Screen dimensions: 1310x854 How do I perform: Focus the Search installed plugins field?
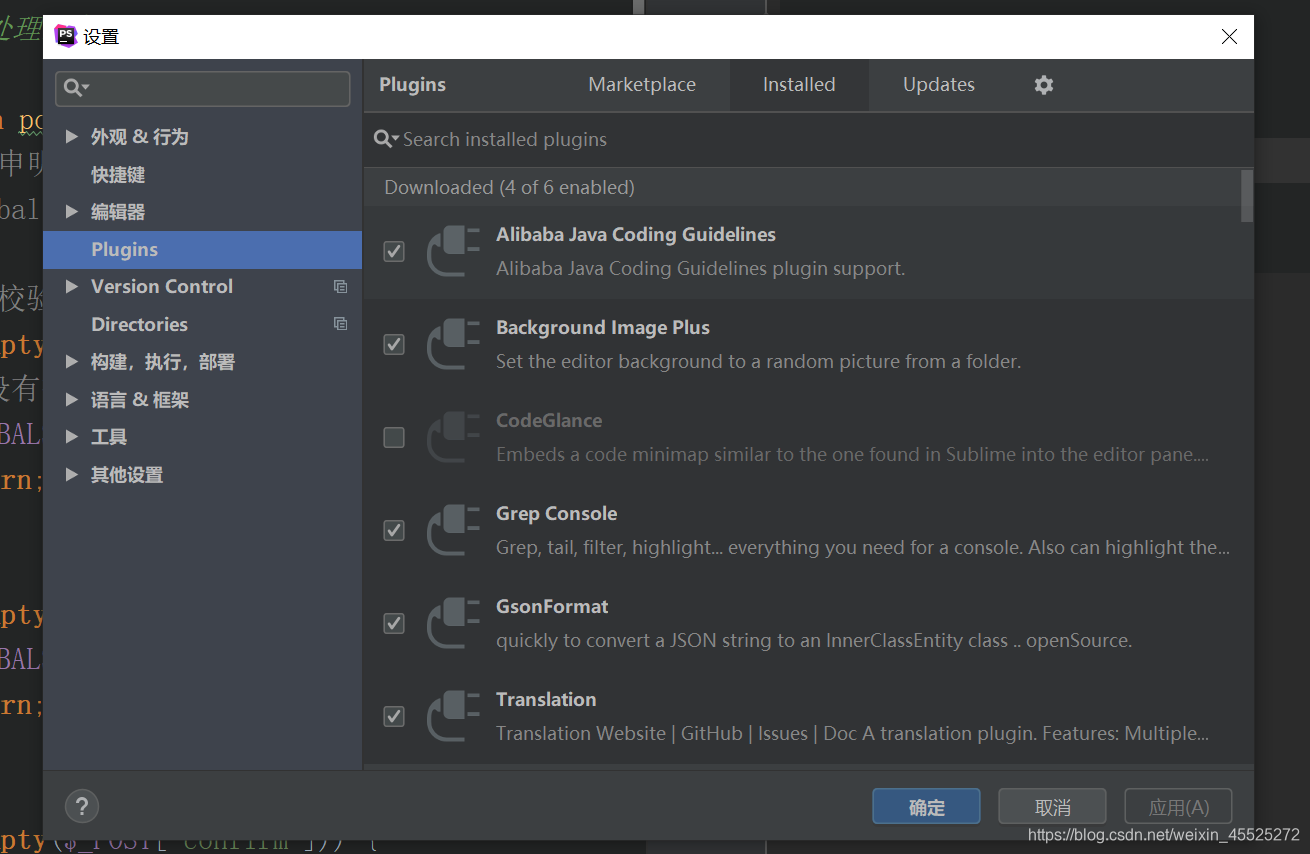click(808, 139)
